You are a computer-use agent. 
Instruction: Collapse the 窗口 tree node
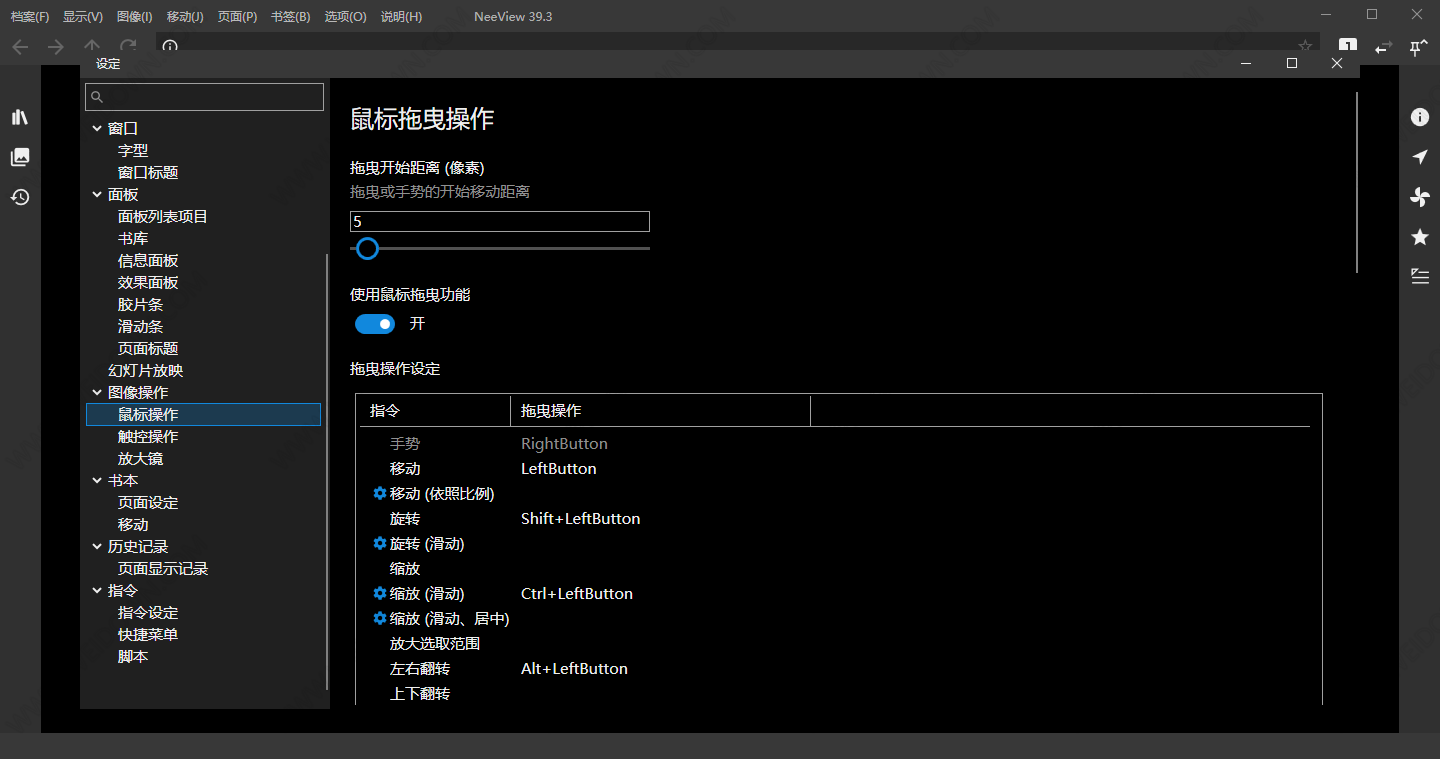pyautogui.click(x=97, y=128)
